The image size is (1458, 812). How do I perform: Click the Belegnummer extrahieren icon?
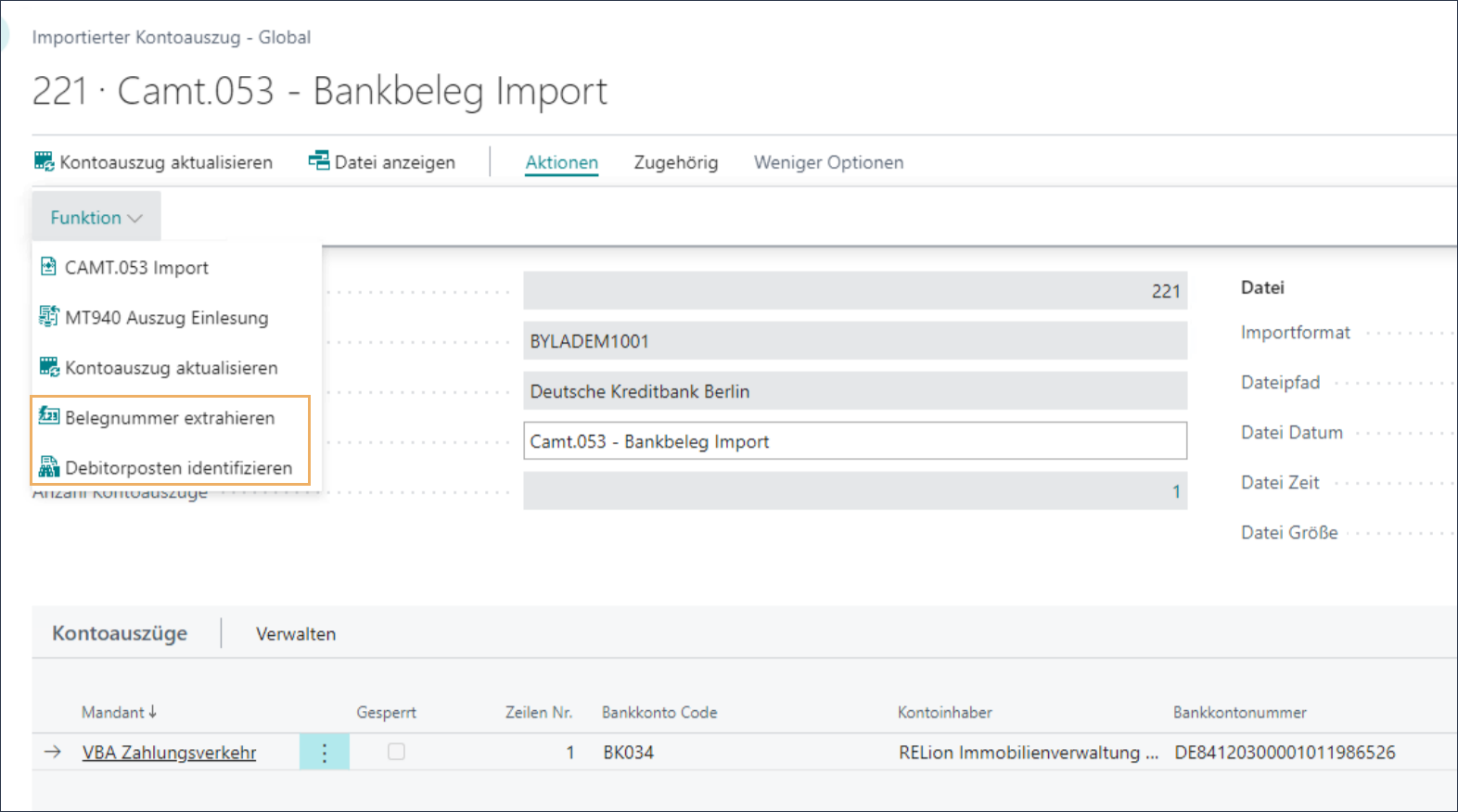[x=49, y=417]
